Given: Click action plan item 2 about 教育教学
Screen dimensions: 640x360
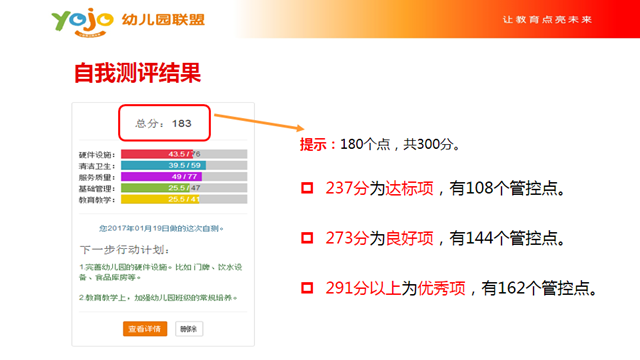Looking at the screenshot, I should point(158,298).
